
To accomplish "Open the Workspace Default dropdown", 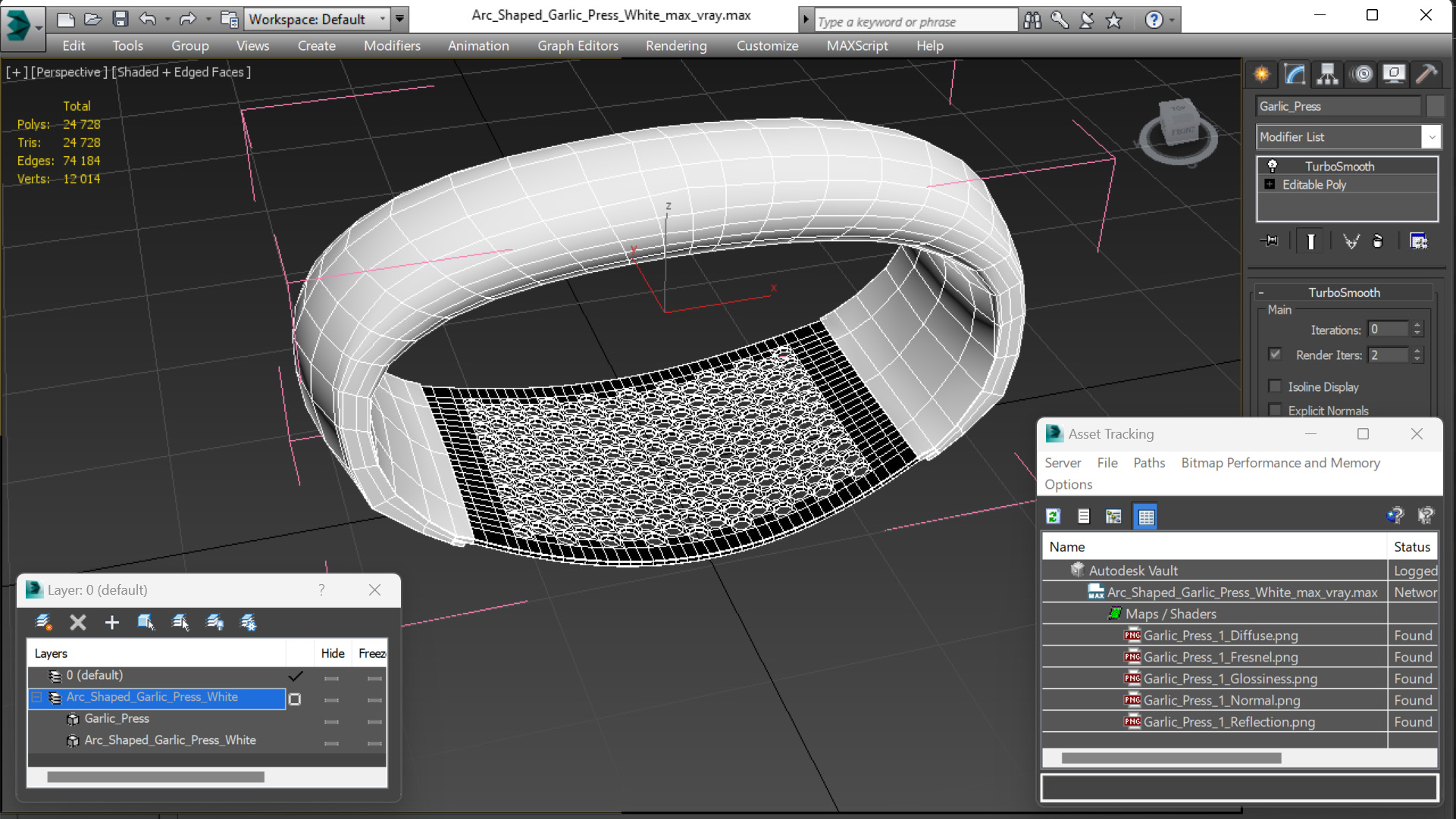I will click(383, 19).
